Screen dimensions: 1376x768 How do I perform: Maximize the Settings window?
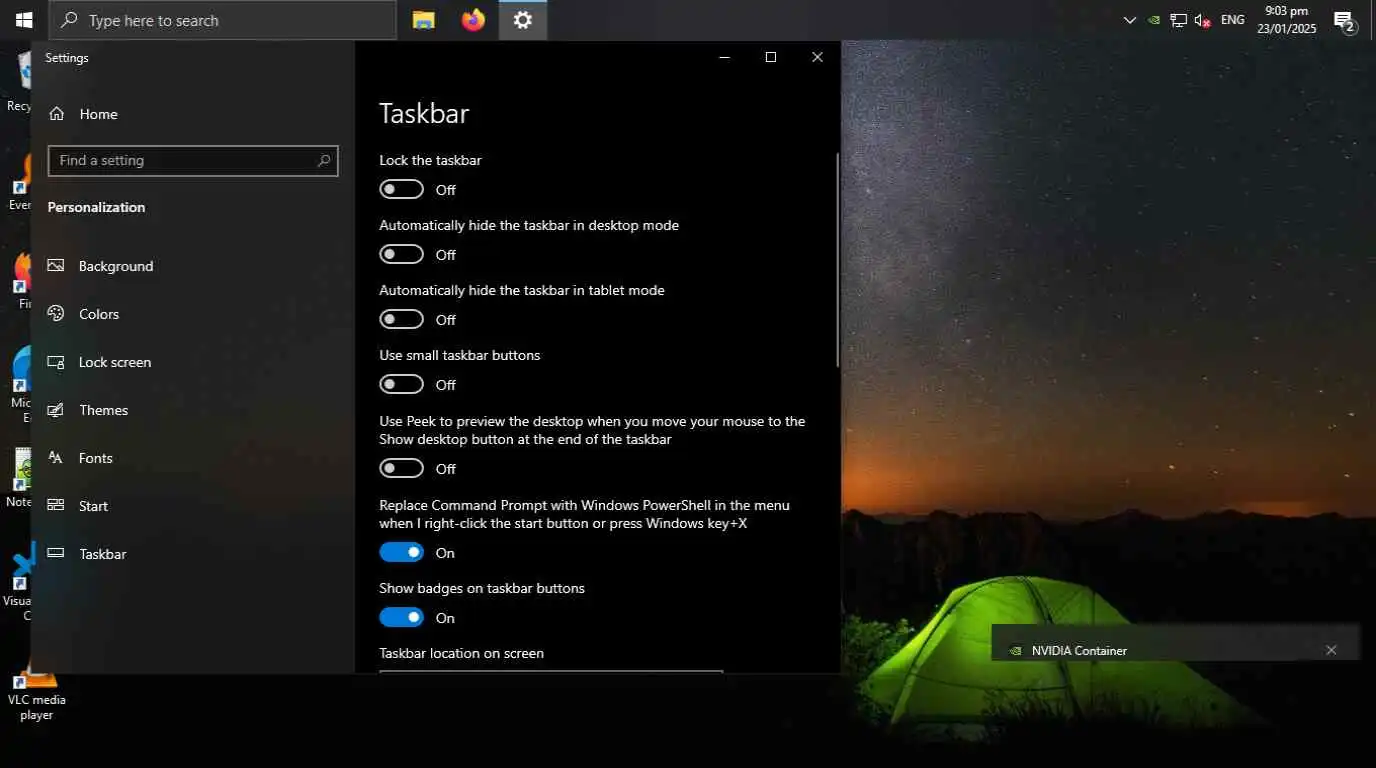point(771,57)
